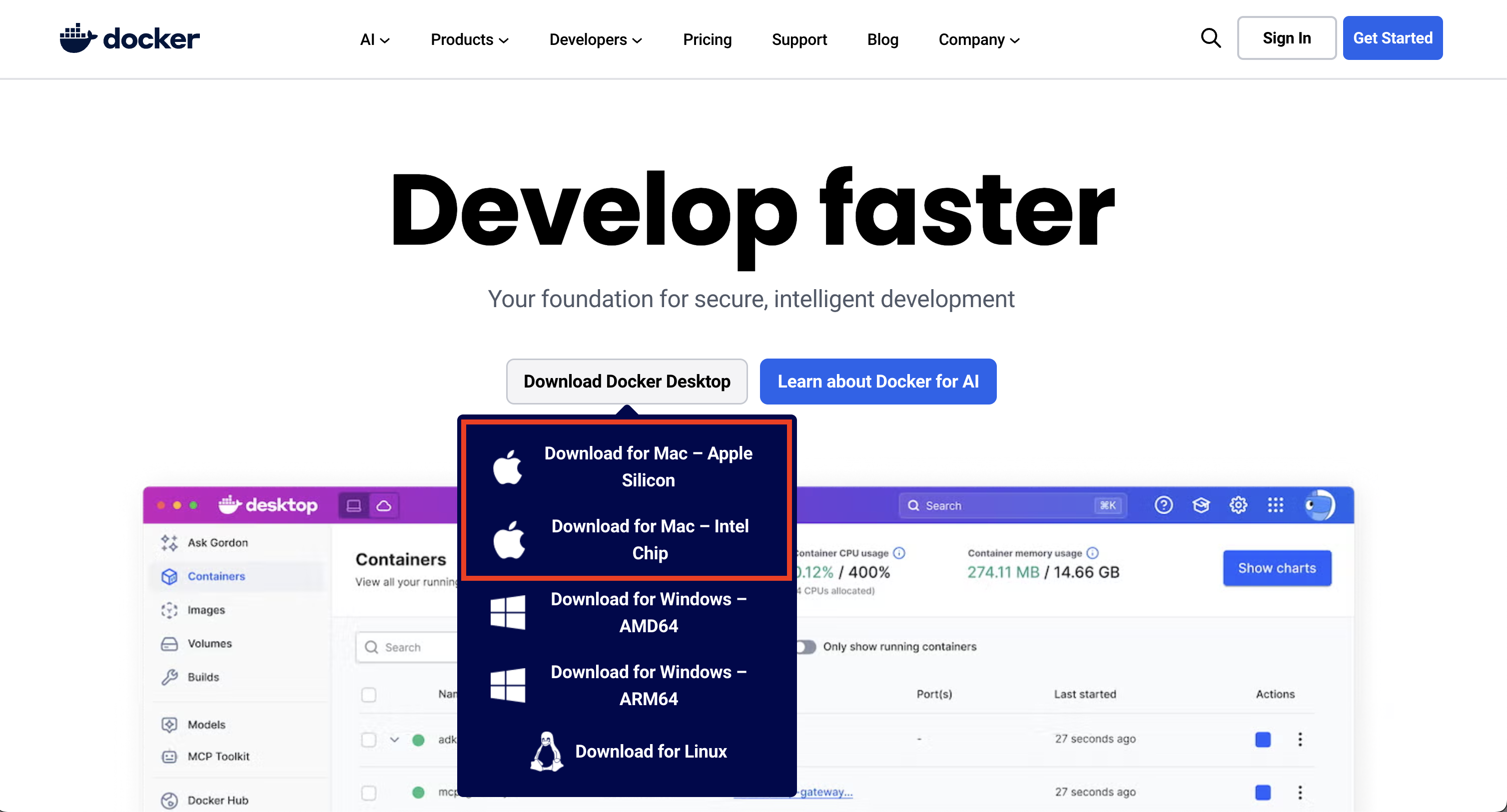Open the mcp row three-dot actions menu
This screenshot has height=812, width=1507.
click(1300, 792)
